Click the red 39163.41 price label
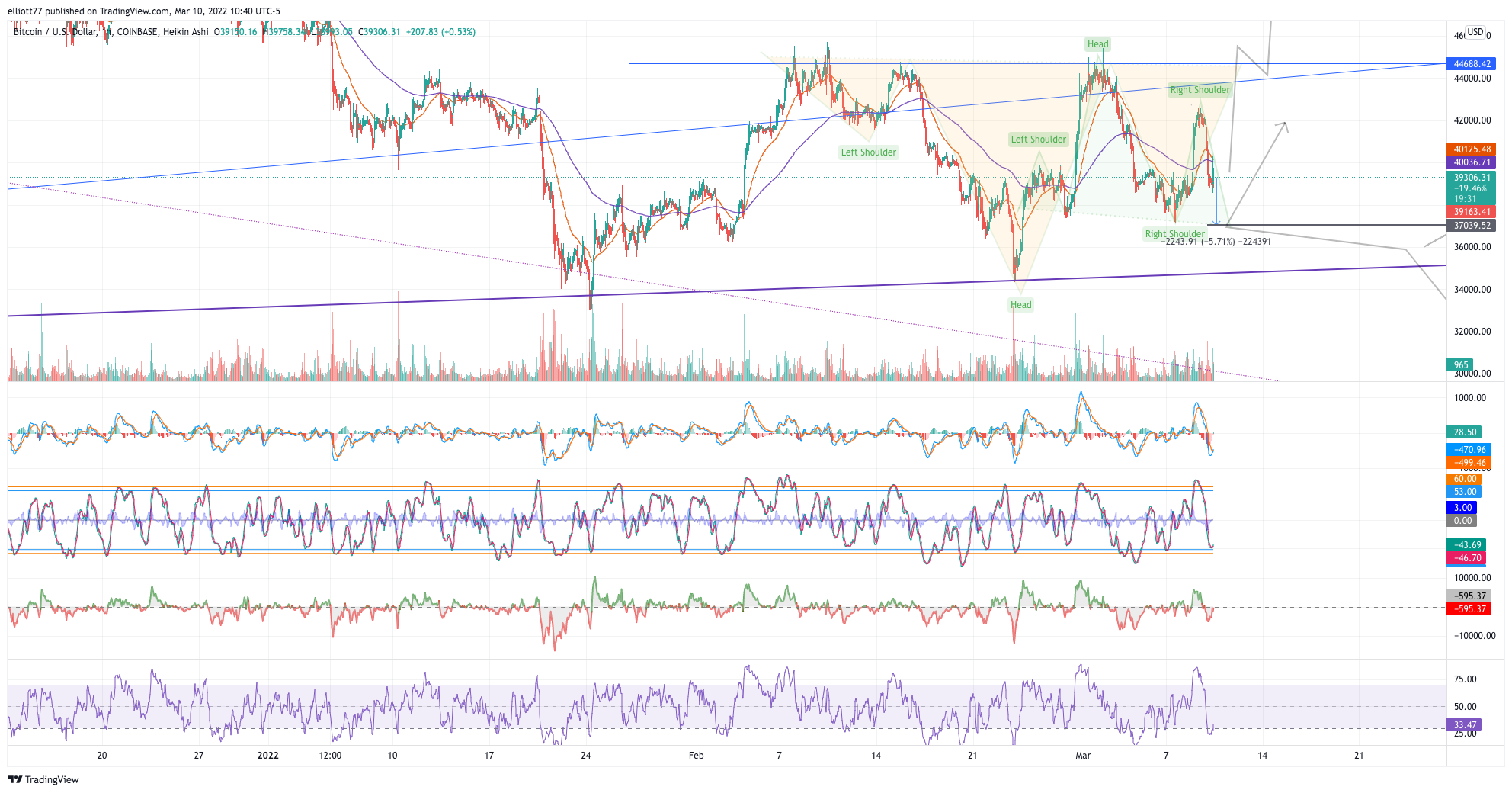 pyautogui.click(x=1472, y=212)
